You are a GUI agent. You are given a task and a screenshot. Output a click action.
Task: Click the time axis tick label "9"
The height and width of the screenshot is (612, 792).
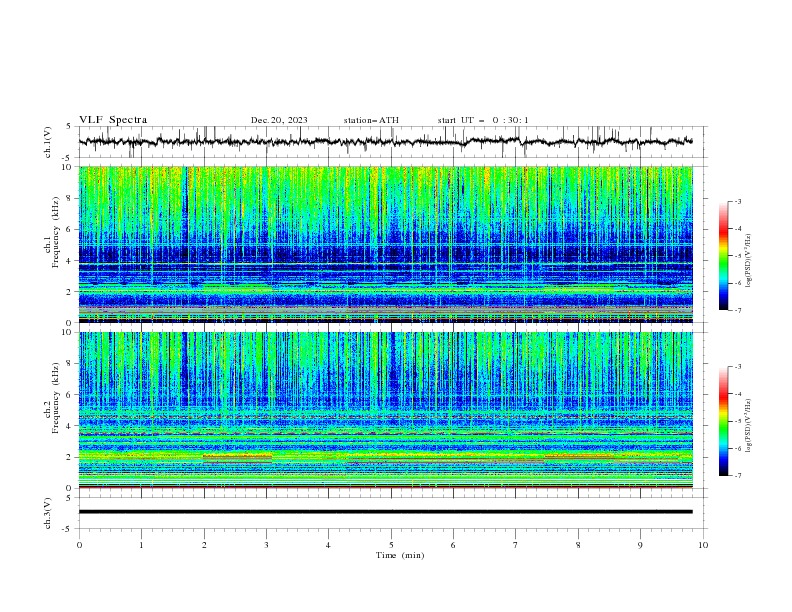click(x=640, y=545)
